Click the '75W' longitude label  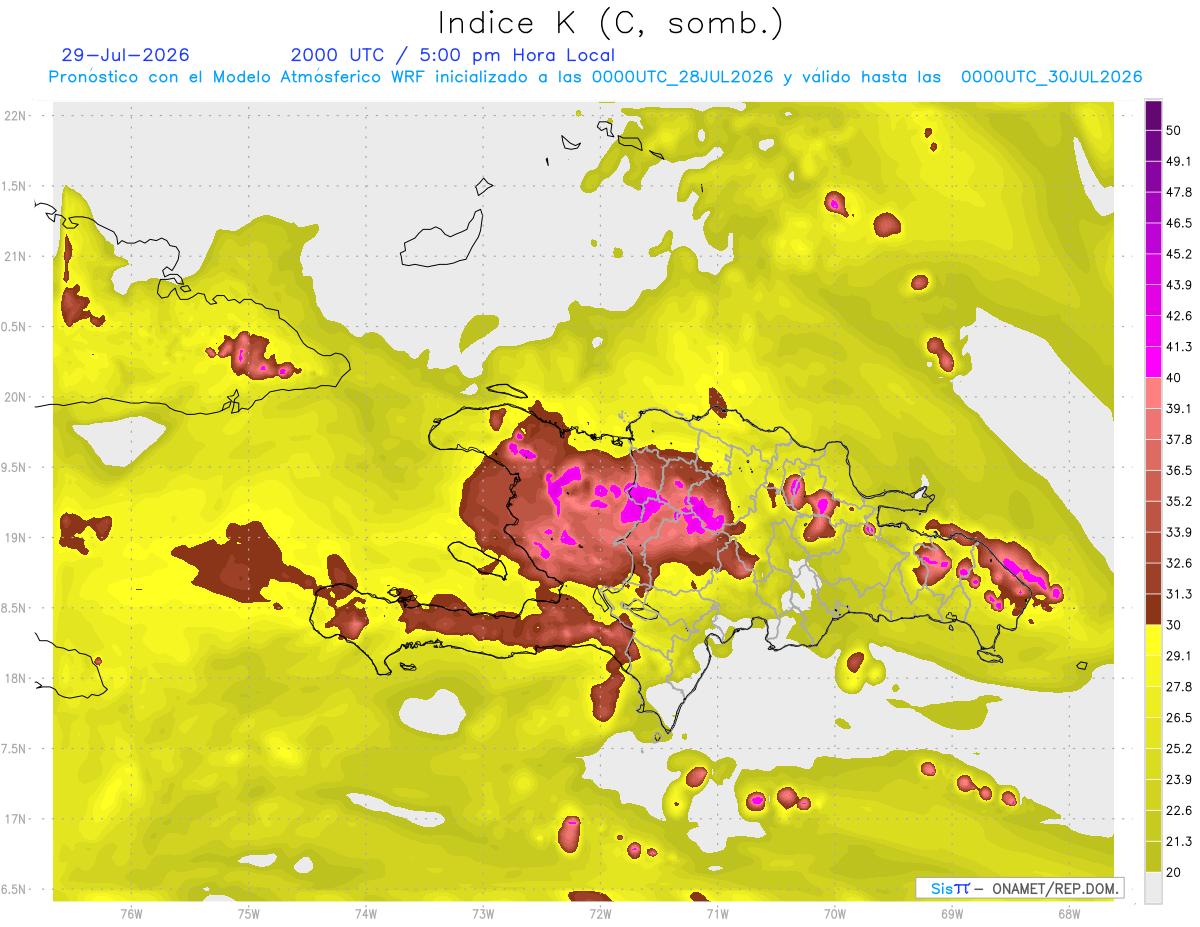tap(249, 912)
